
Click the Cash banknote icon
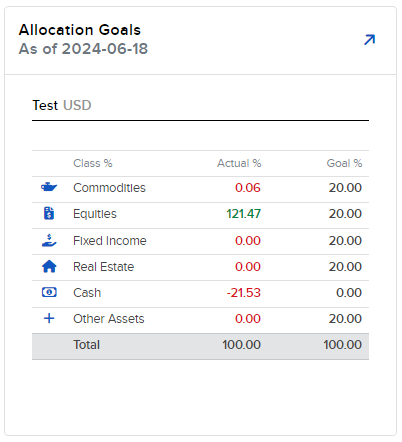[49, 292]
